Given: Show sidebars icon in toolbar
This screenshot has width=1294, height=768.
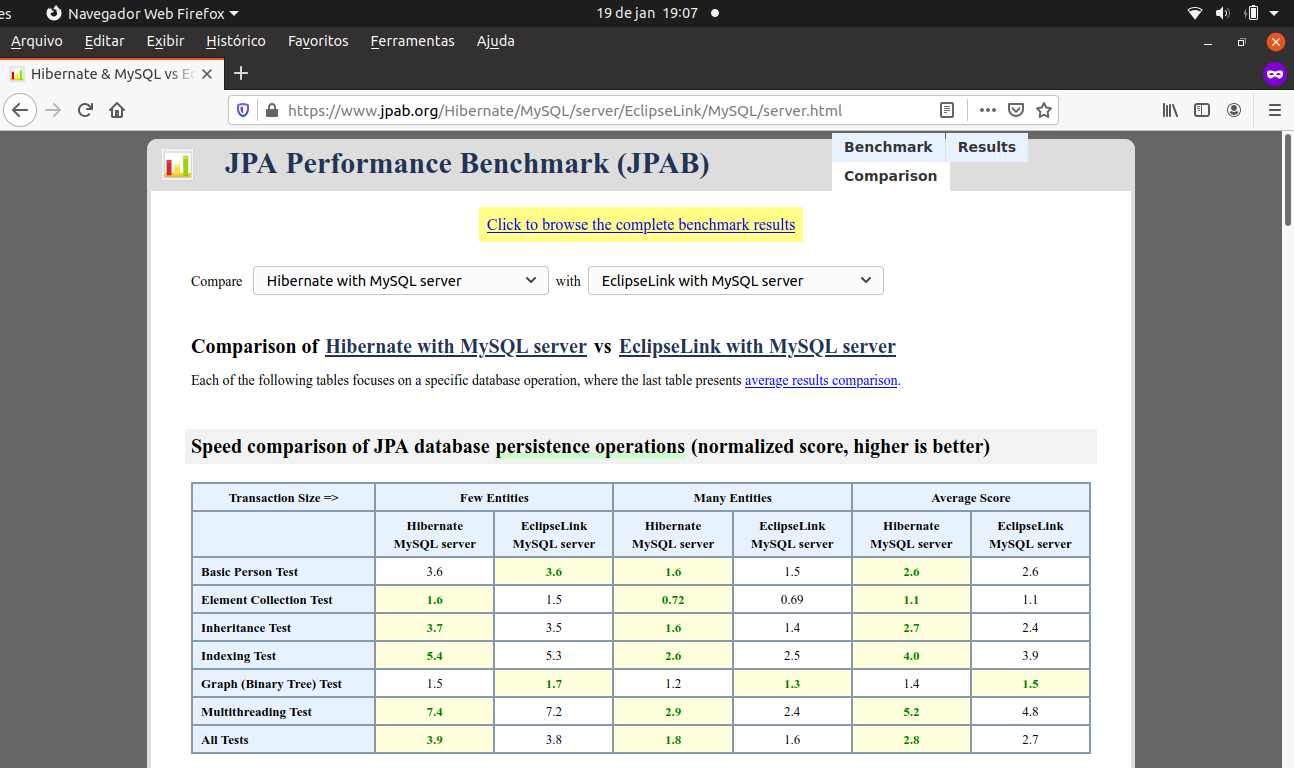Looking at the screenshot, I should point(1202,110).
